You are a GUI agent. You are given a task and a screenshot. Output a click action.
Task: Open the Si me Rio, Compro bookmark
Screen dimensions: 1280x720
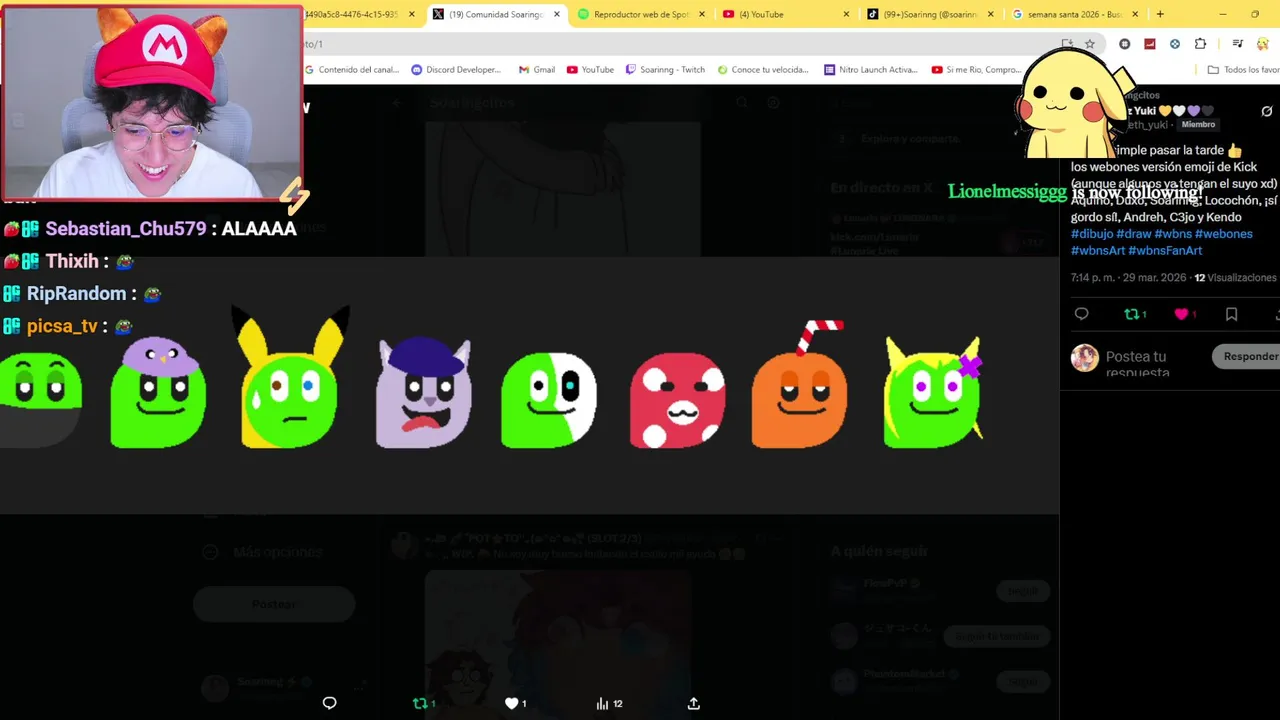click(977, 70)
